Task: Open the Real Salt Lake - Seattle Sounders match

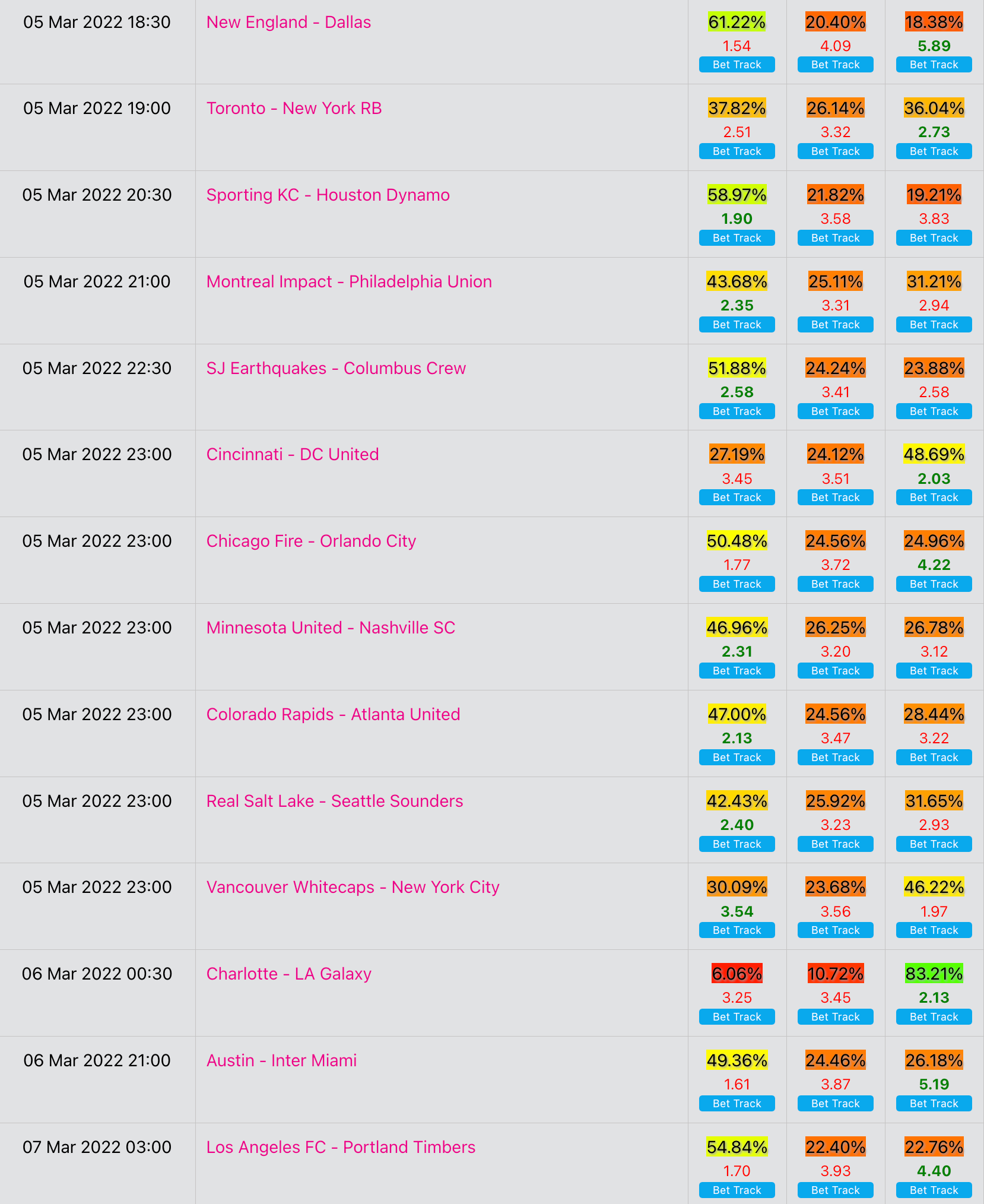Action: 335,801
